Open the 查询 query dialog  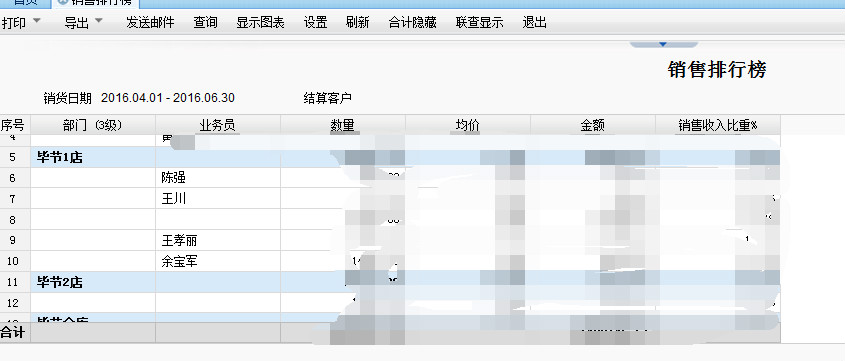click(x=205, y=23)
